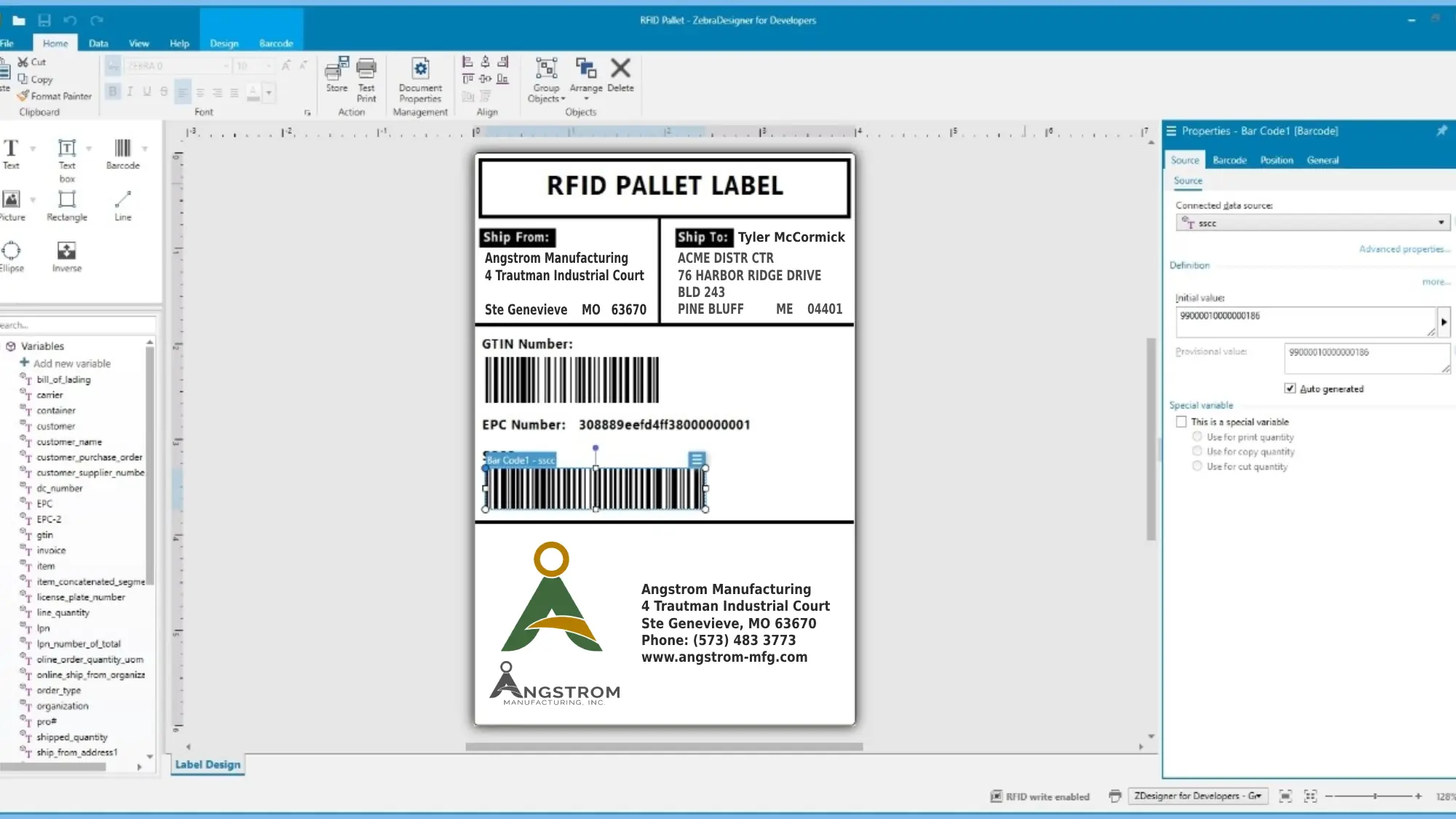Enable 'This is a special variable'
Viewport: 1456px width, 819px height.
tap(1182, 421)
